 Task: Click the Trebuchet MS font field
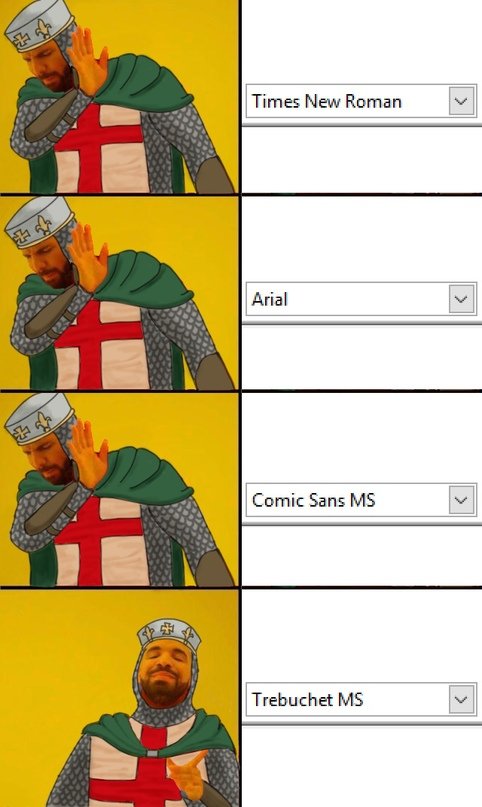(x=348, y=699)
